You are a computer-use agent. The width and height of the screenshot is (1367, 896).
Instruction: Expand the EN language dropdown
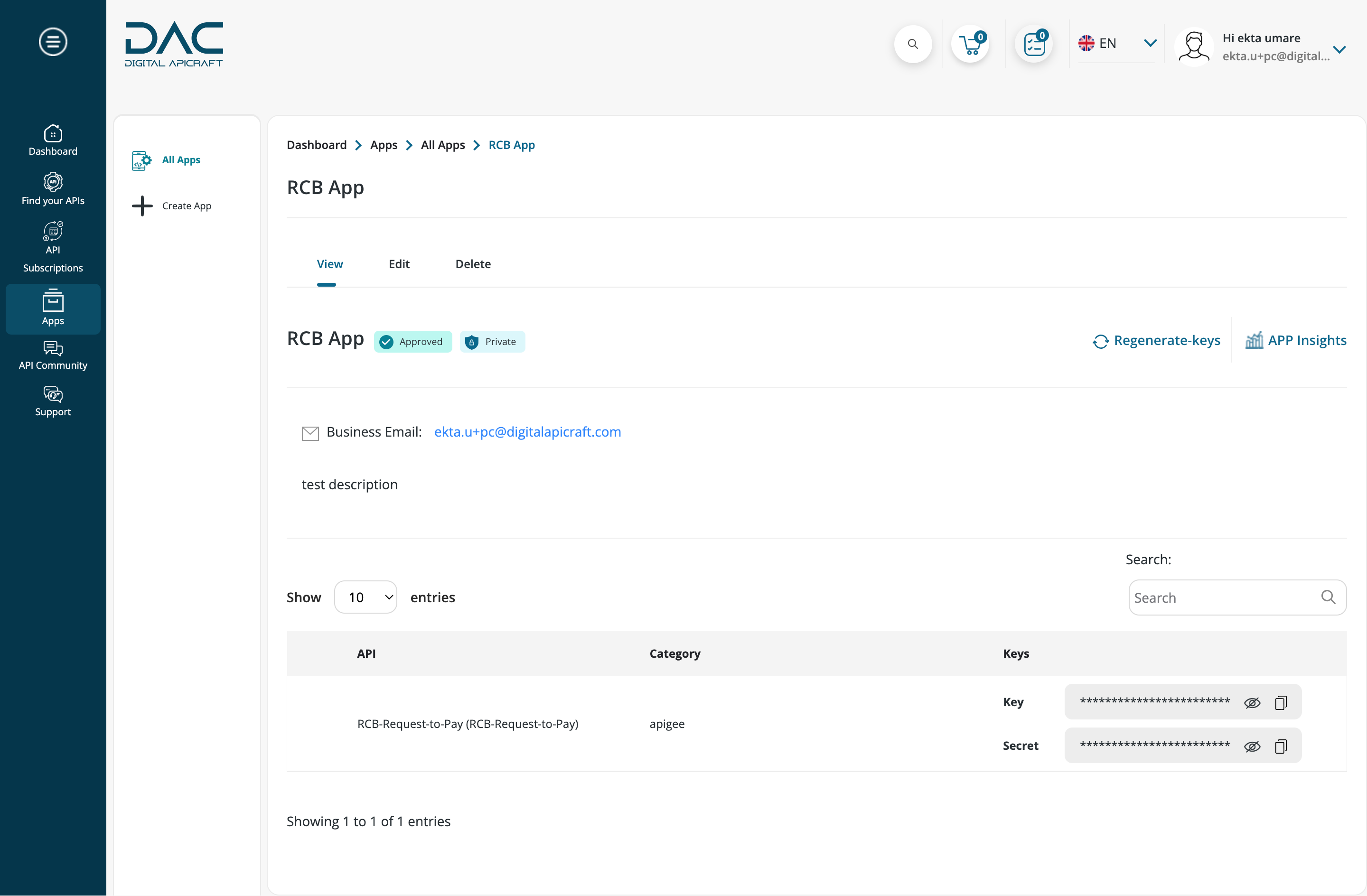1150,43
